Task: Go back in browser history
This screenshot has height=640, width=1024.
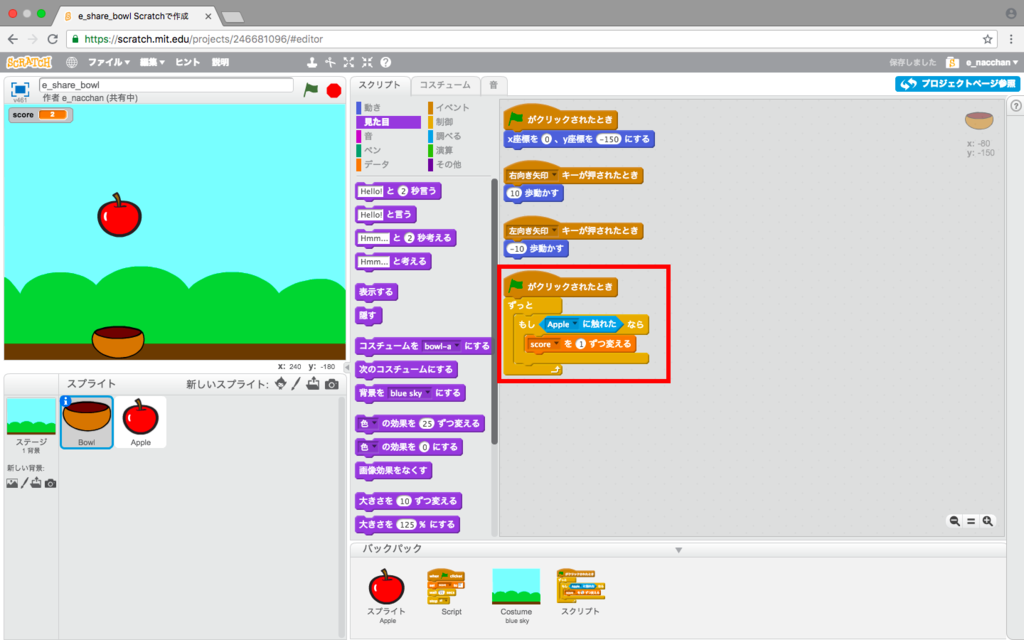Action: [12, 39]
